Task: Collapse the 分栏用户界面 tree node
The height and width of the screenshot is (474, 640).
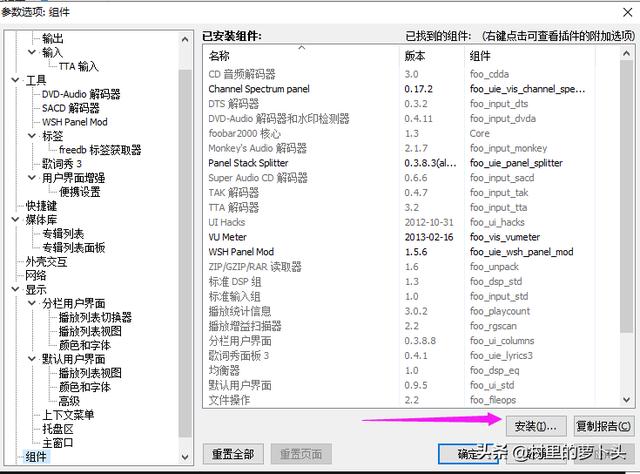Action: [32, 303]
